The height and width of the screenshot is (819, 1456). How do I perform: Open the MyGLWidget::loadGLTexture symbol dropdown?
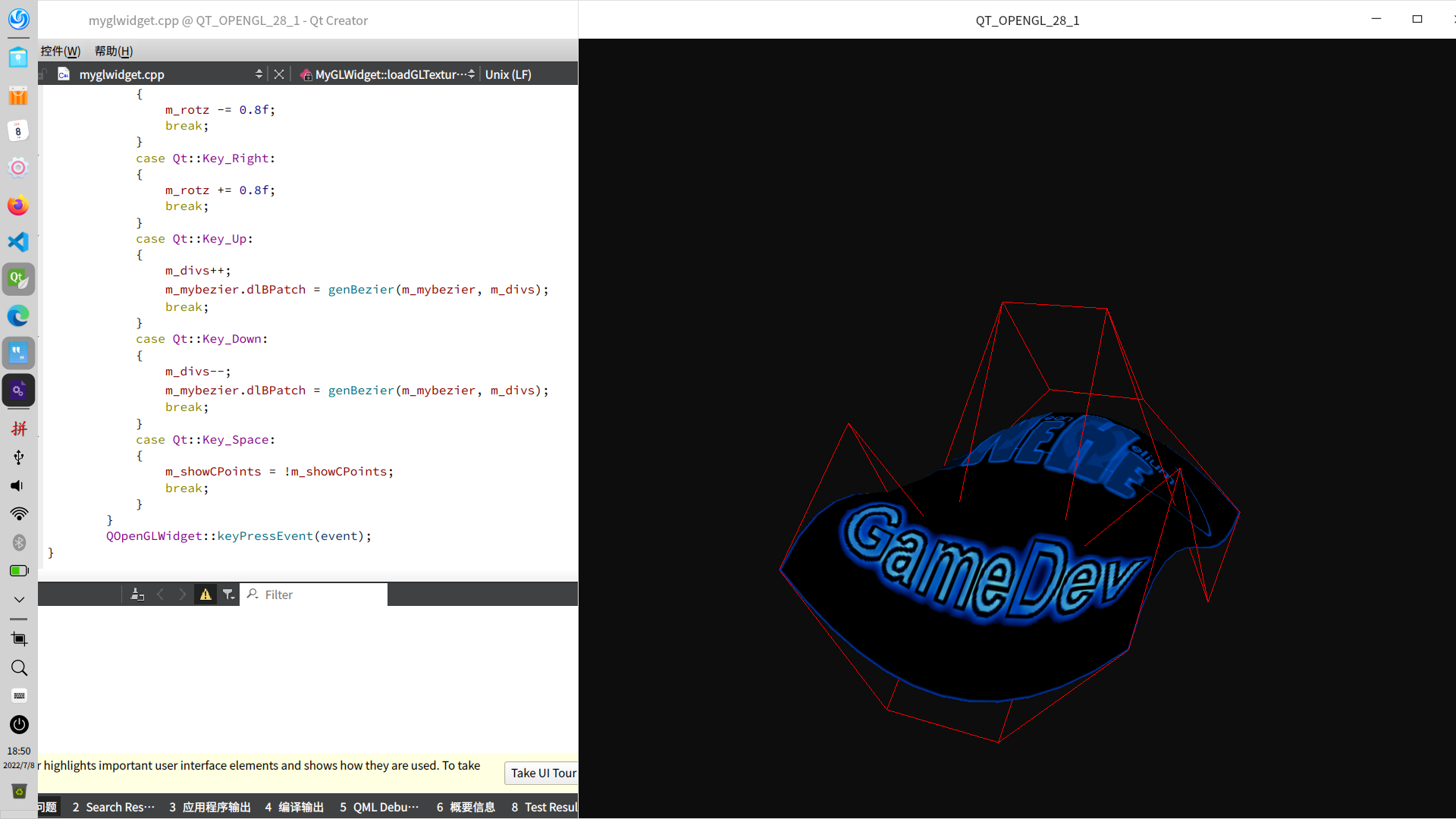pyautogui.click(x=388, y=74)
